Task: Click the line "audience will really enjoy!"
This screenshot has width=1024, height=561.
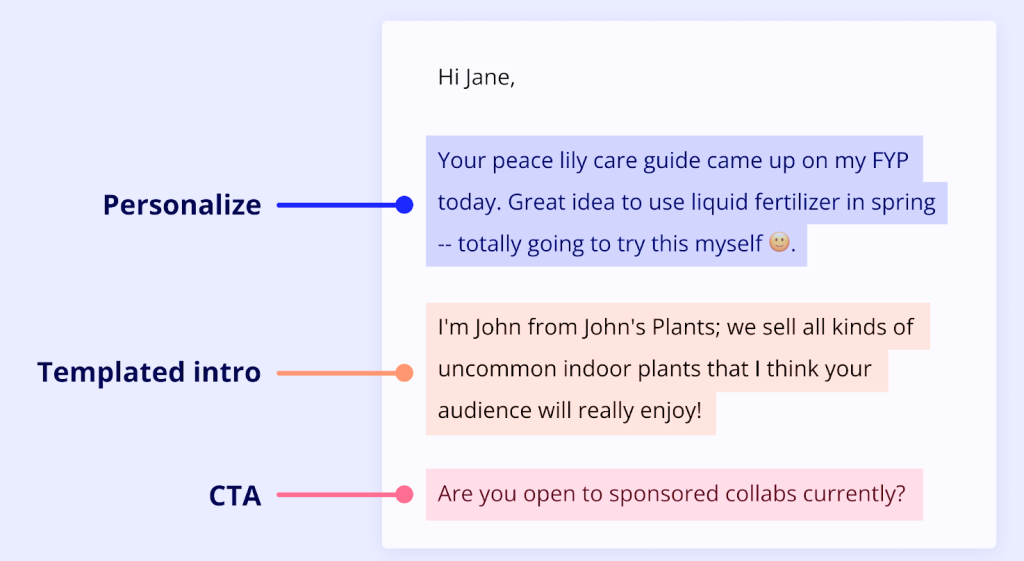Action: (x=569, y=411)
